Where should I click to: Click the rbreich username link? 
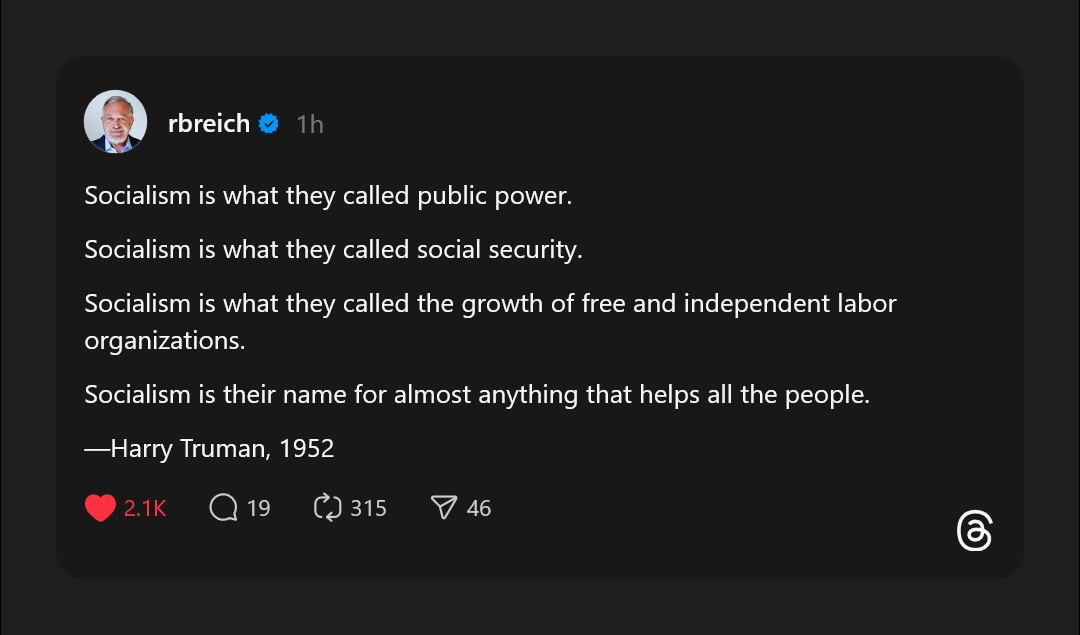209,123
